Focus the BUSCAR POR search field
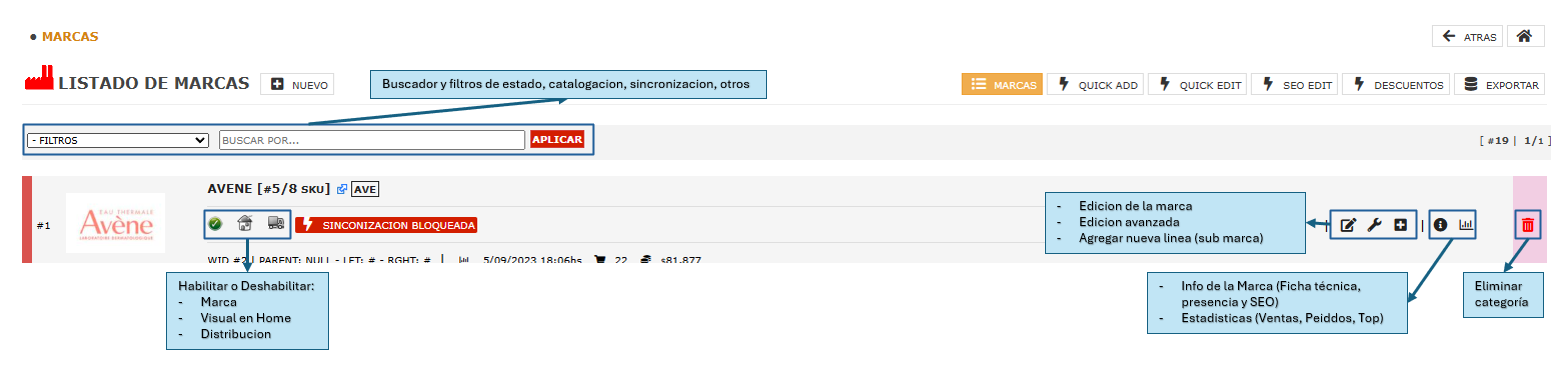The height and width of the screenshot is (392, 1567). [x=372, y=140]
